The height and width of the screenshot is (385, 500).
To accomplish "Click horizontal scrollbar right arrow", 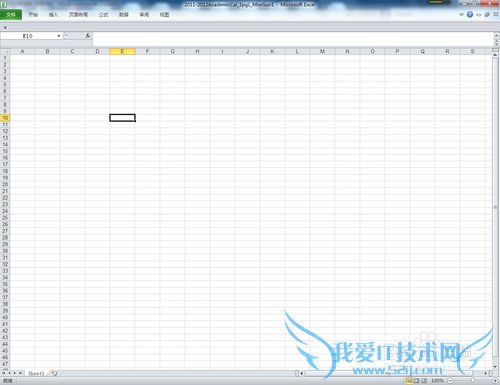I will coord(486,373).
